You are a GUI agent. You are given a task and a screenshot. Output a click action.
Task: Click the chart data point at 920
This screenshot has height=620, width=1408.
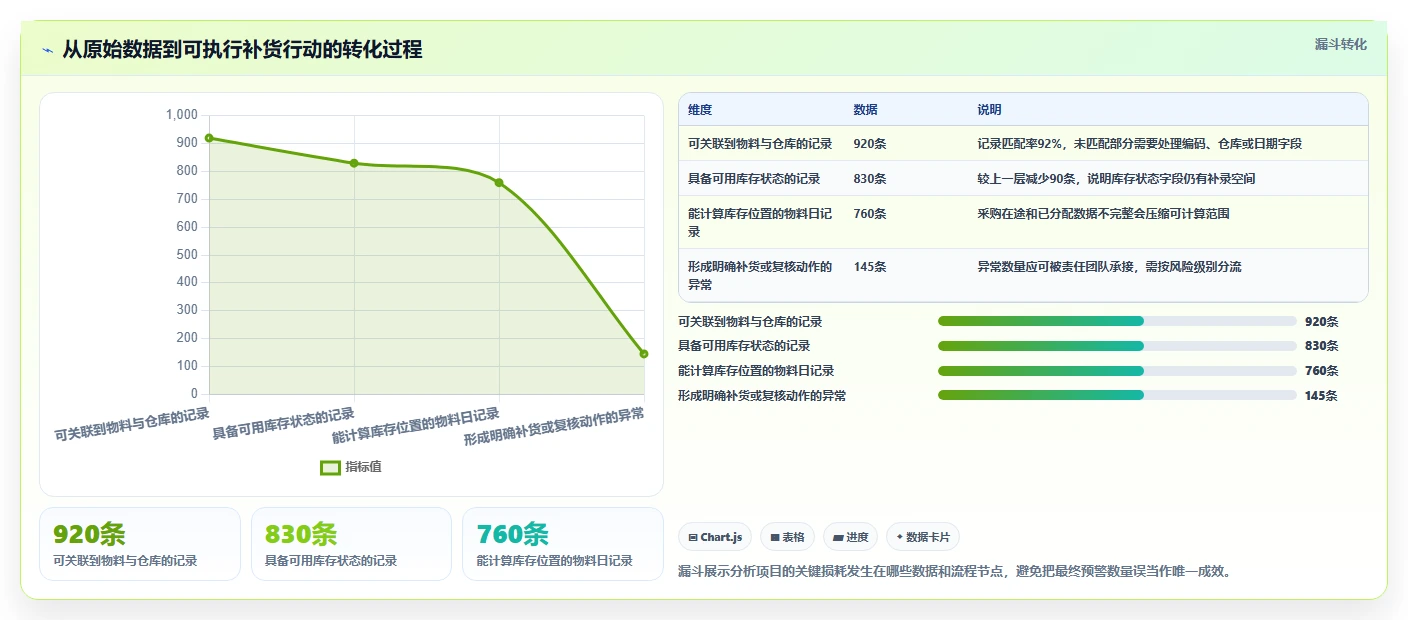coord(209,138)
